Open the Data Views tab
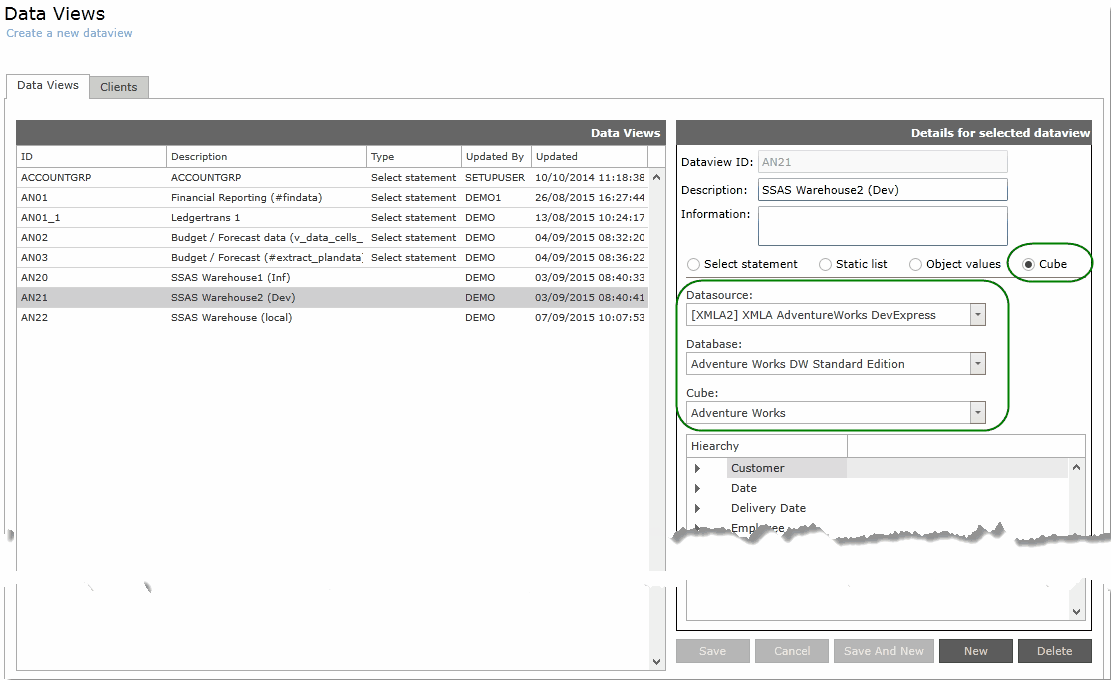This screenshot has width=1111, height=680. 48,86
